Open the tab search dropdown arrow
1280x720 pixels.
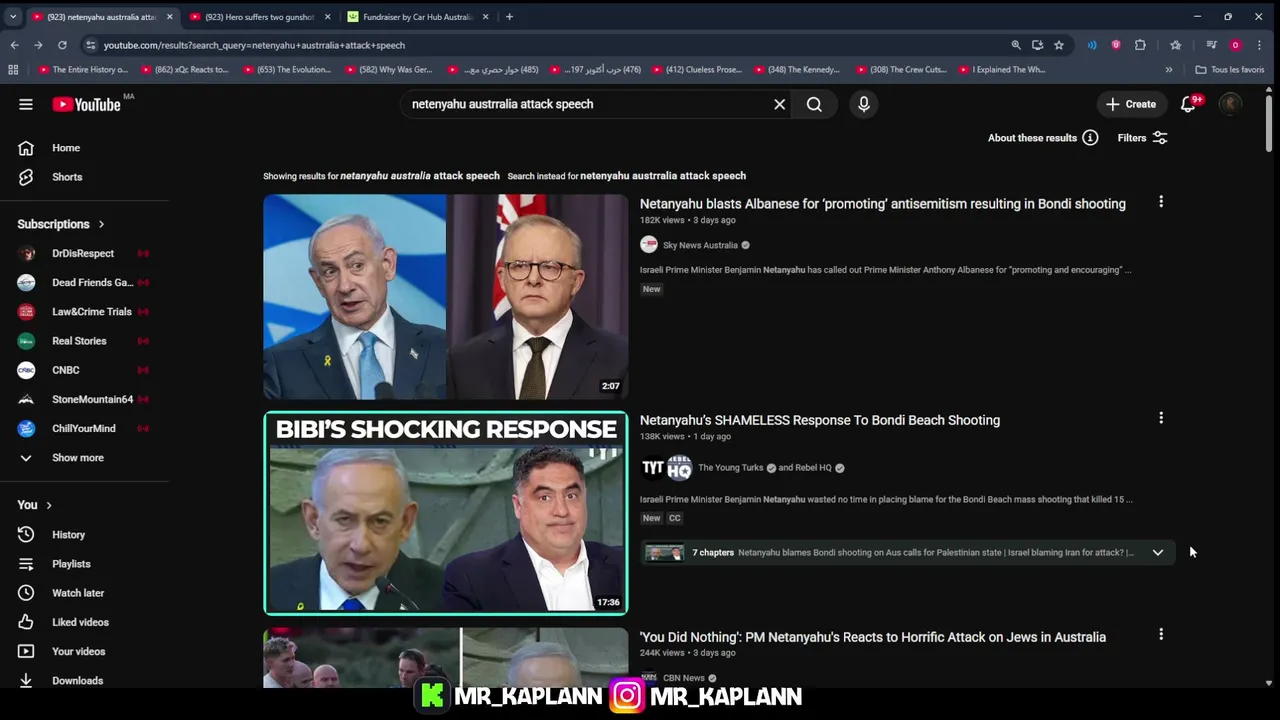12,17
